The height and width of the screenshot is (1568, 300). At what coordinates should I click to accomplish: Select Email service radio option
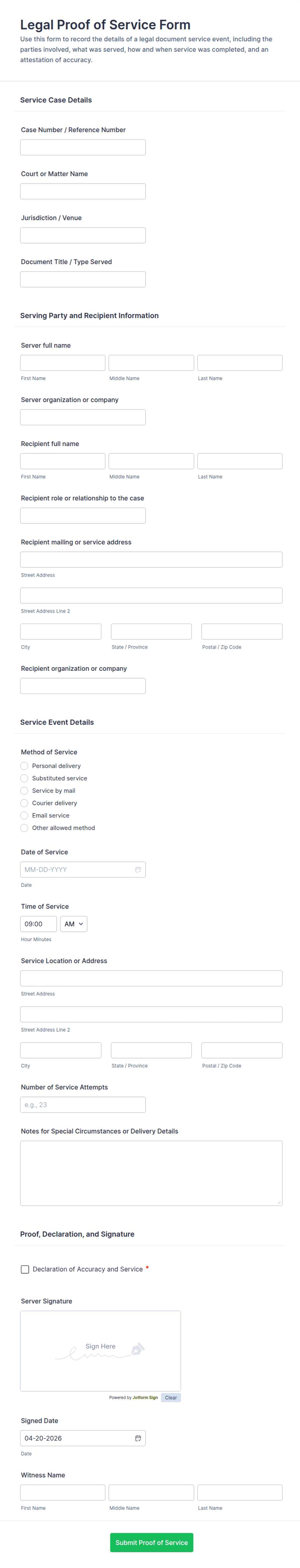(24, 816)
